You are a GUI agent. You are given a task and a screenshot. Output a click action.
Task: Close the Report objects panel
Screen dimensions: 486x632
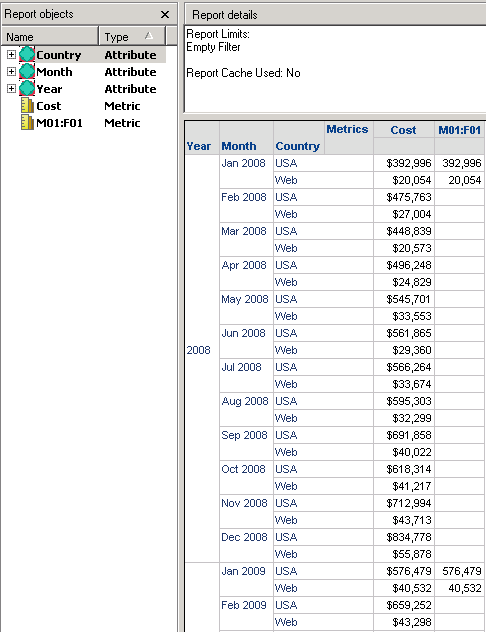pyautogui.click(x=165, y=15)
